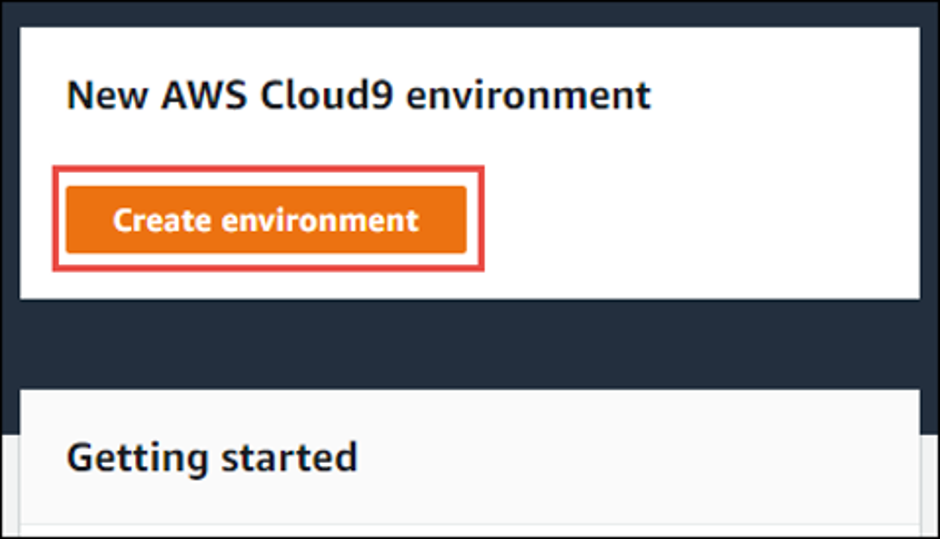941x539 pixels.
Task: Open the Getting started section heading
Action: tap(212, 458)
